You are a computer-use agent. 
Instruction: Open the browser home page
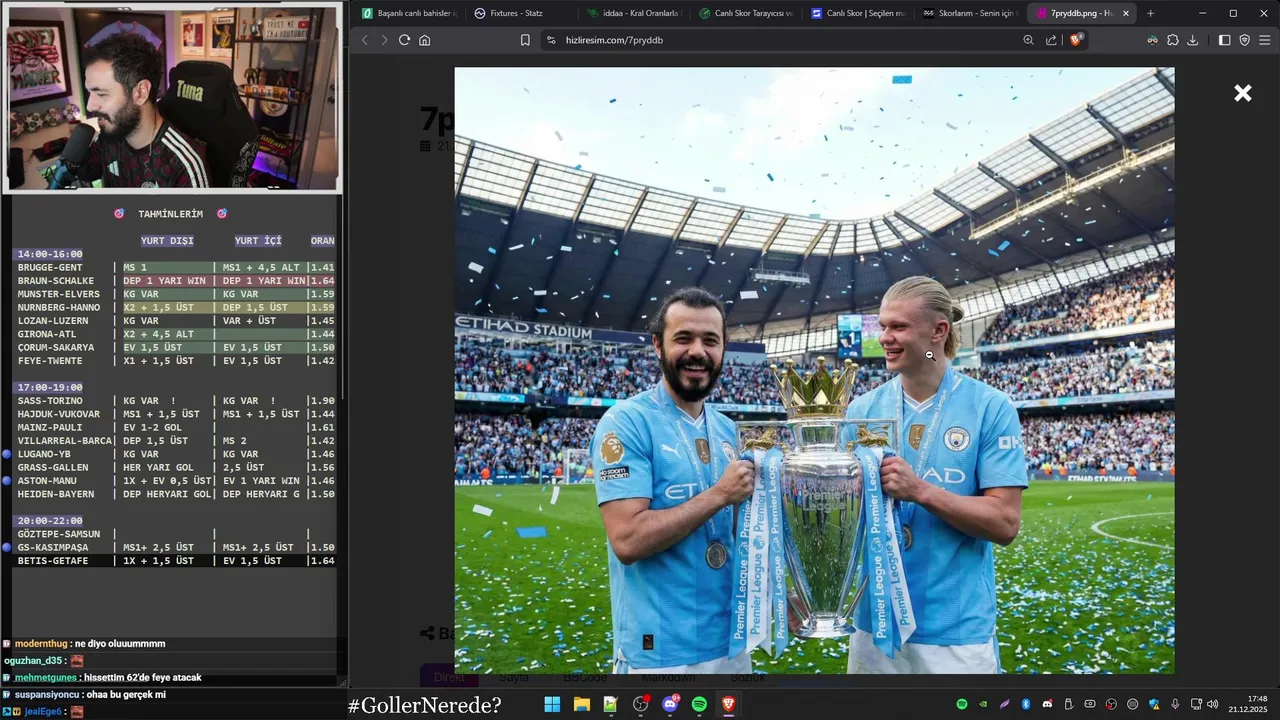(425, 40)
